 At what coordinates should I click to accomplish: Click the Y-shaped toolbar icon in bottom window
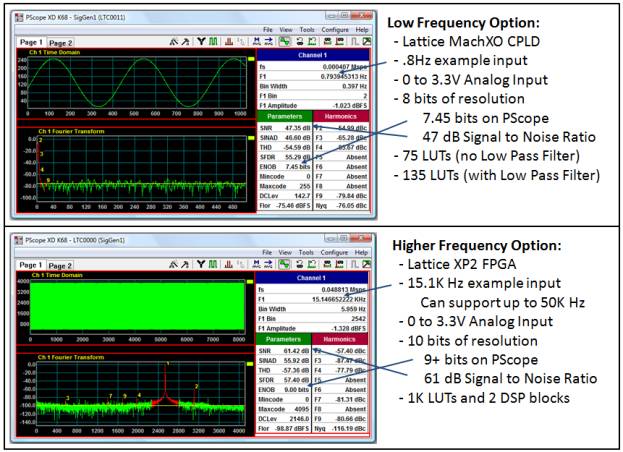point(200,263)
